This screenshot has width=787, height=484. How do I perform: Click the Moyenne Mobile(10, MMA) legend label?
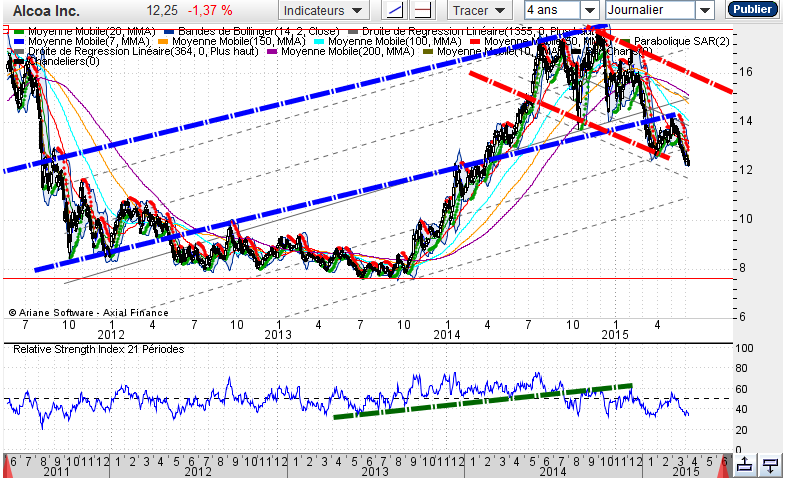[499, 51]
